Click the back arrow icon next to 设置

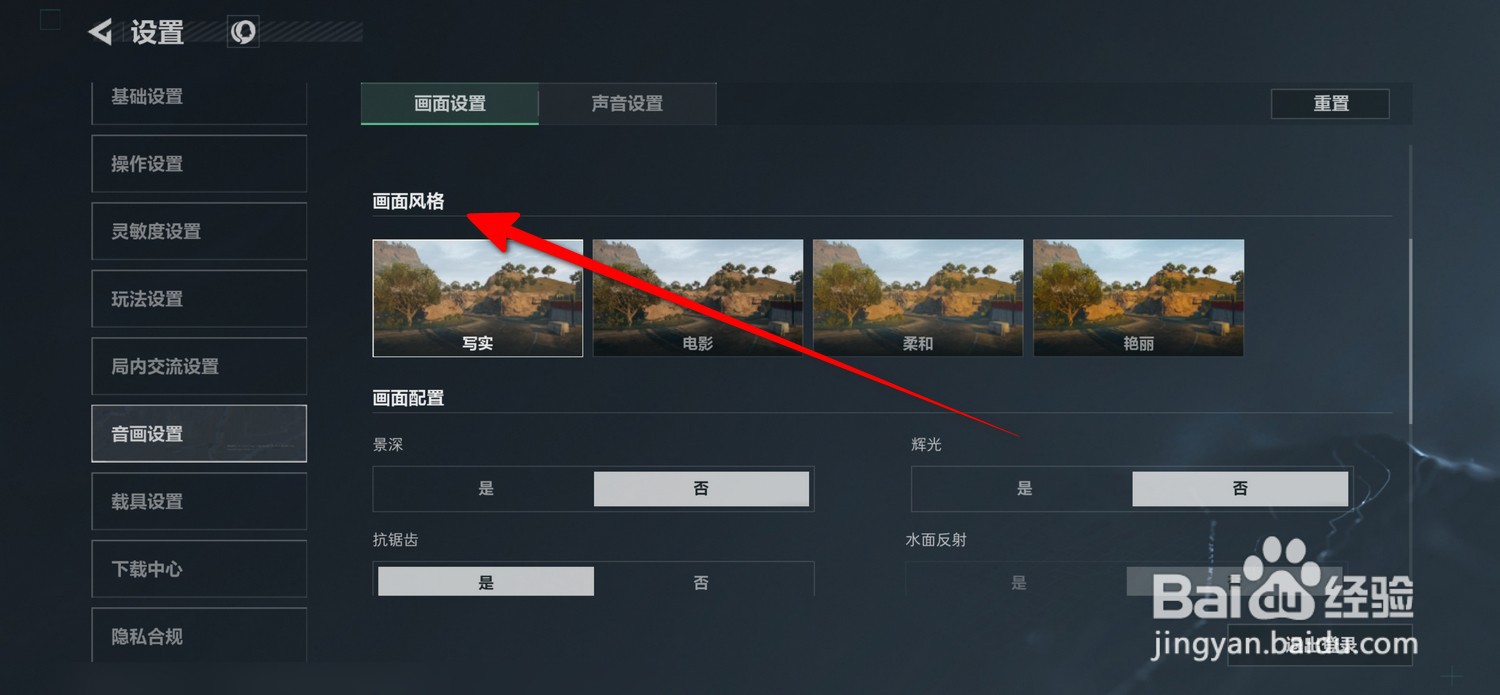point(100,32)
